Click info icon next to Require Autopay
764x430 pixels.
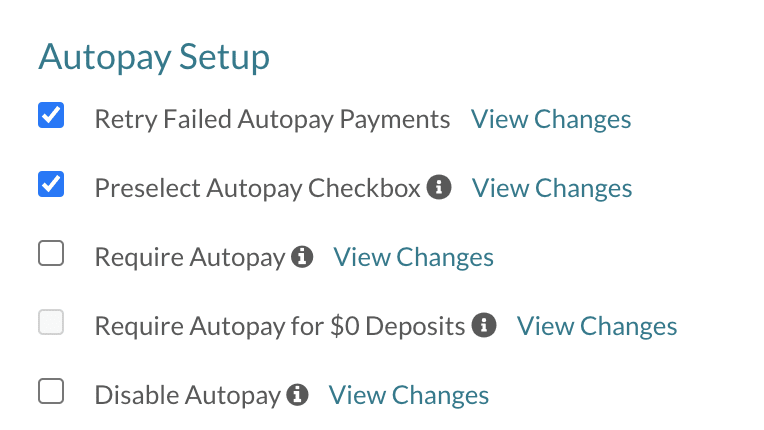[302, 256]
